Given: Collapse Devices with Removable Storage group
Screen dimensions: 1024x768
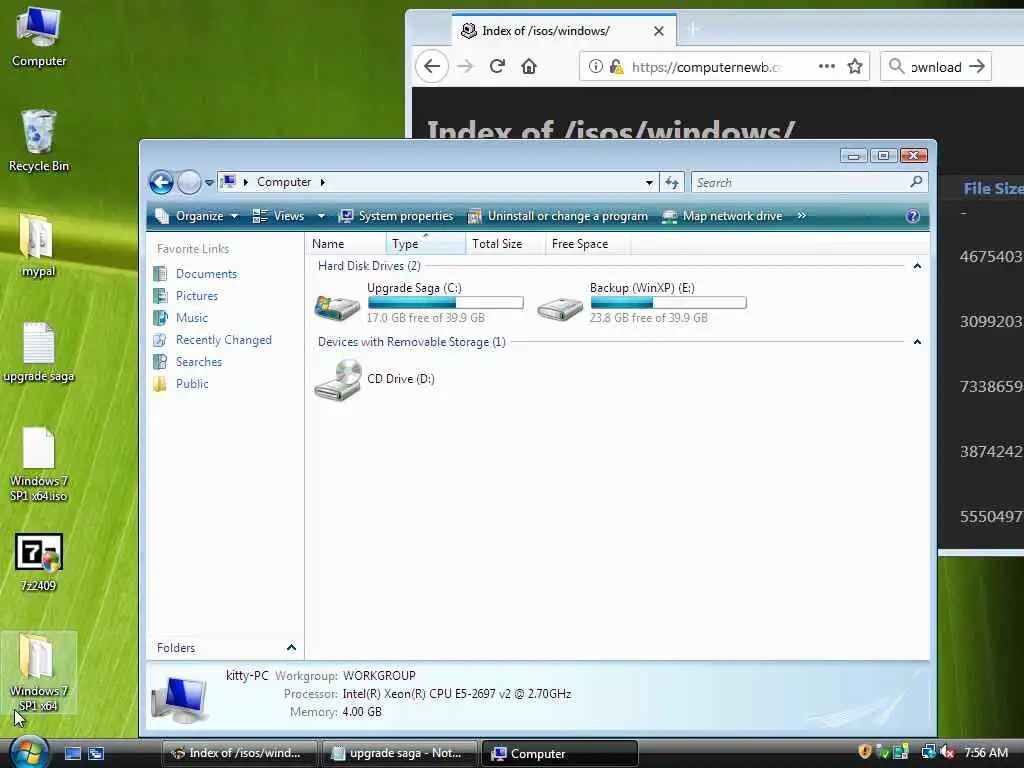Looking at the screenshot, I should (x=917, y=342).
